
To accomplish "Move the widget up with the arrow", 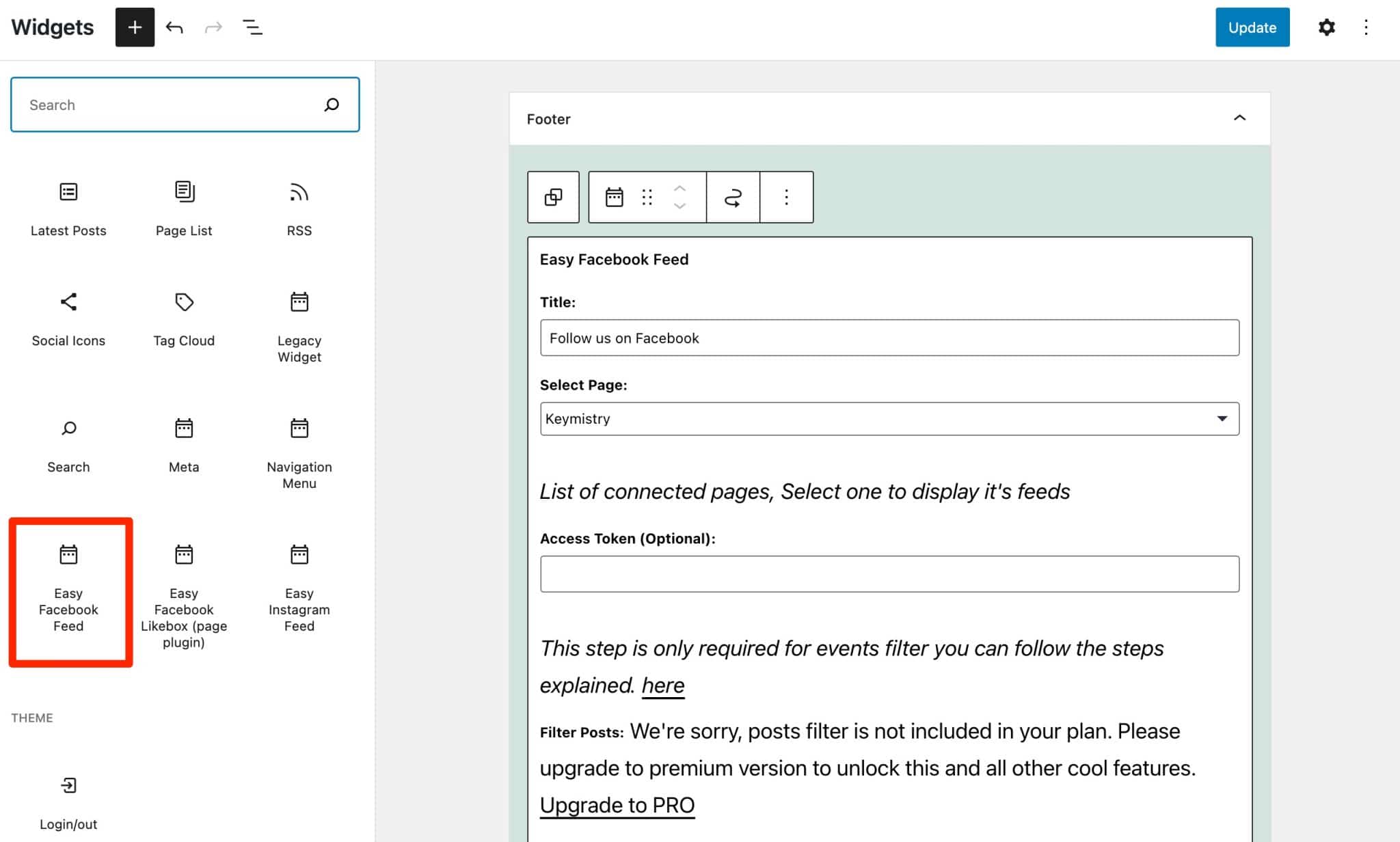I will click(x=679, y=188).
